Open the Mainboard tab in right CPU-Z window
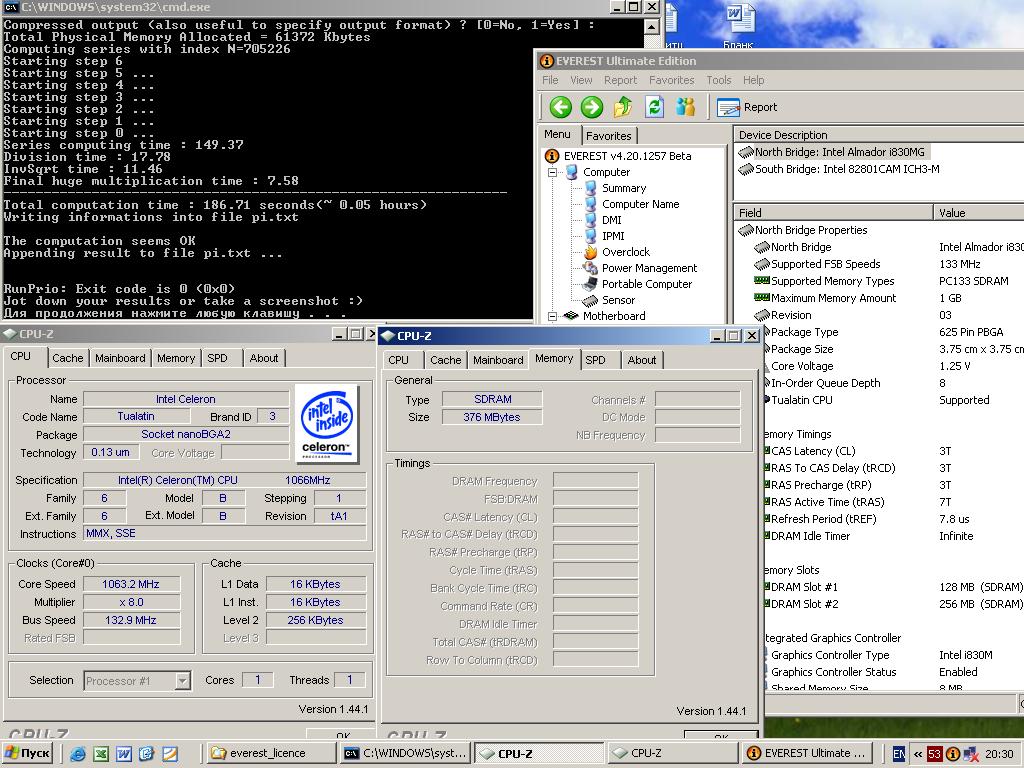Image resolution: width=1024 pixels, height=768 pixels. (x=498, y=360)
